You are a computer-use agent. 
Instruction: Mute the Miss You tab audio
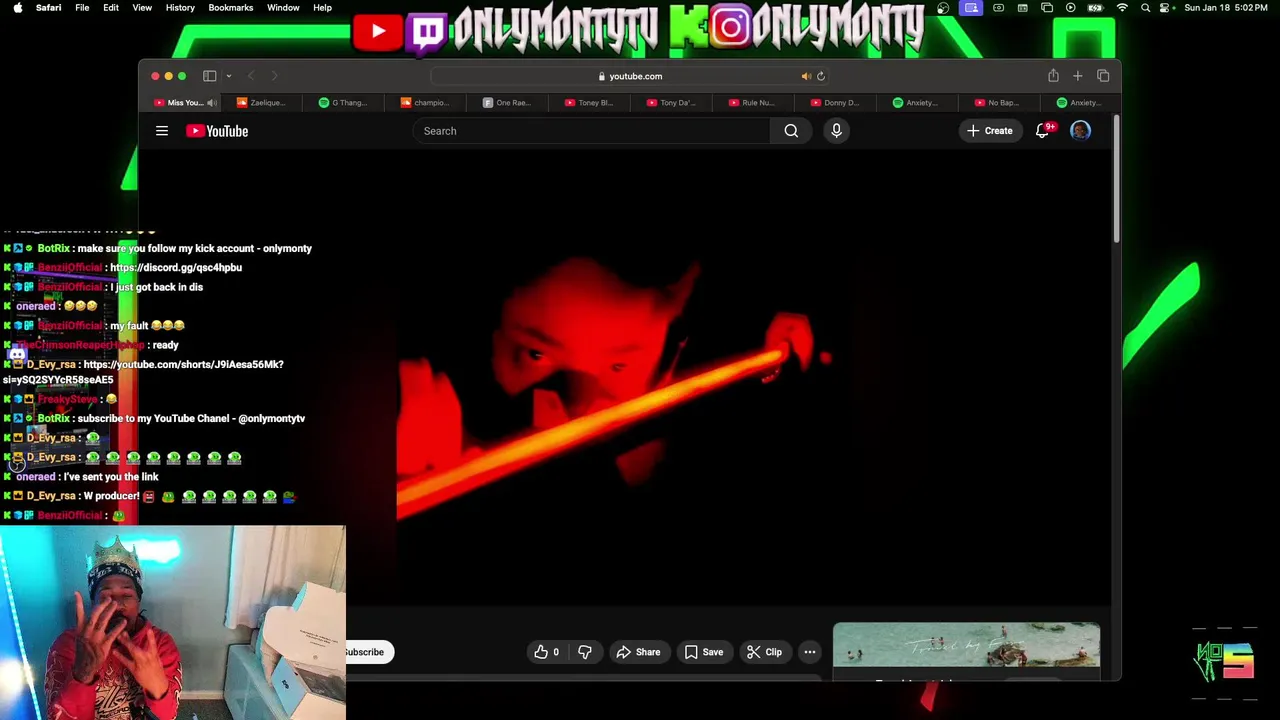[212, 103]
